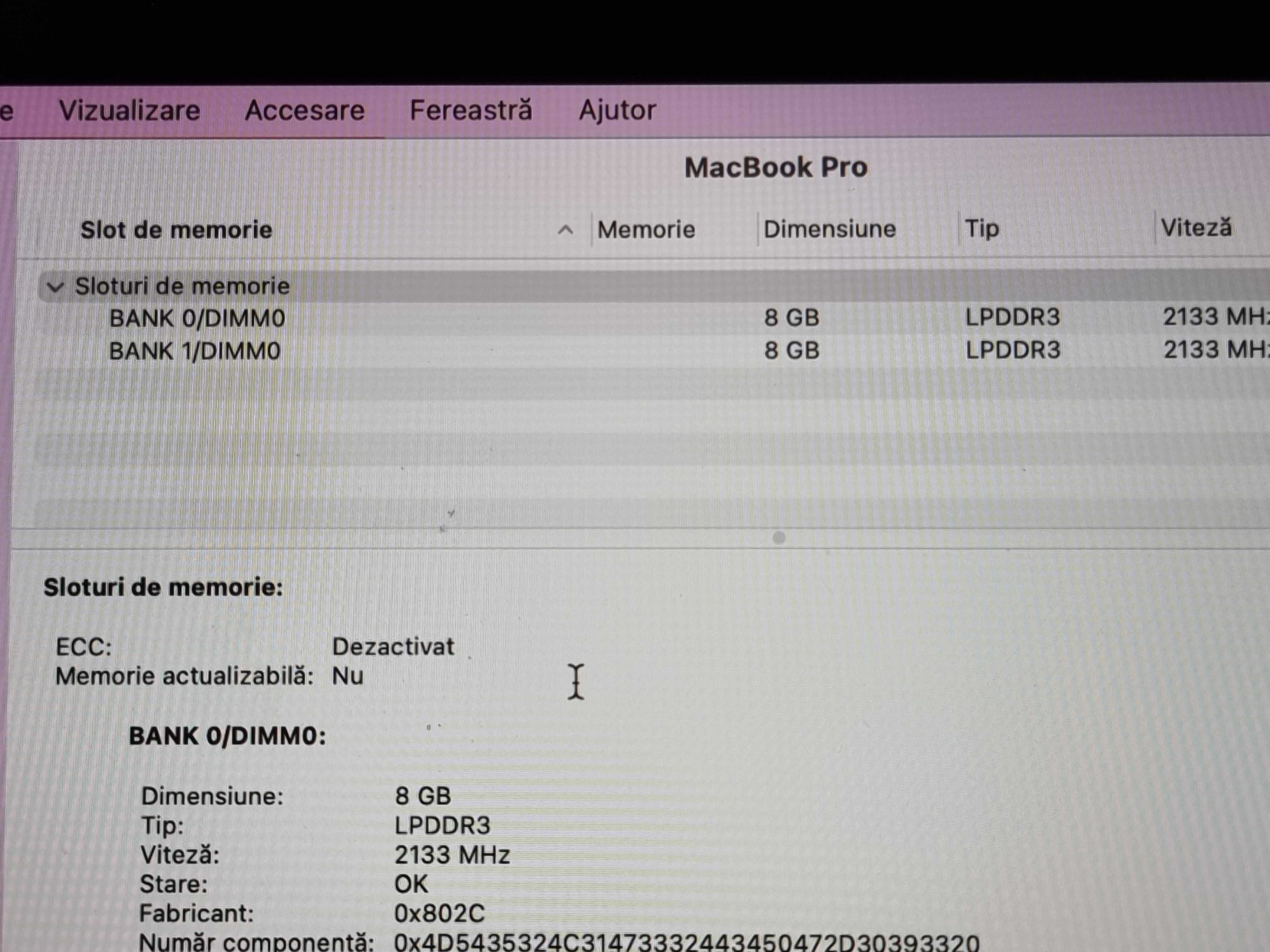Click the Tip column header

coord(982,228)
